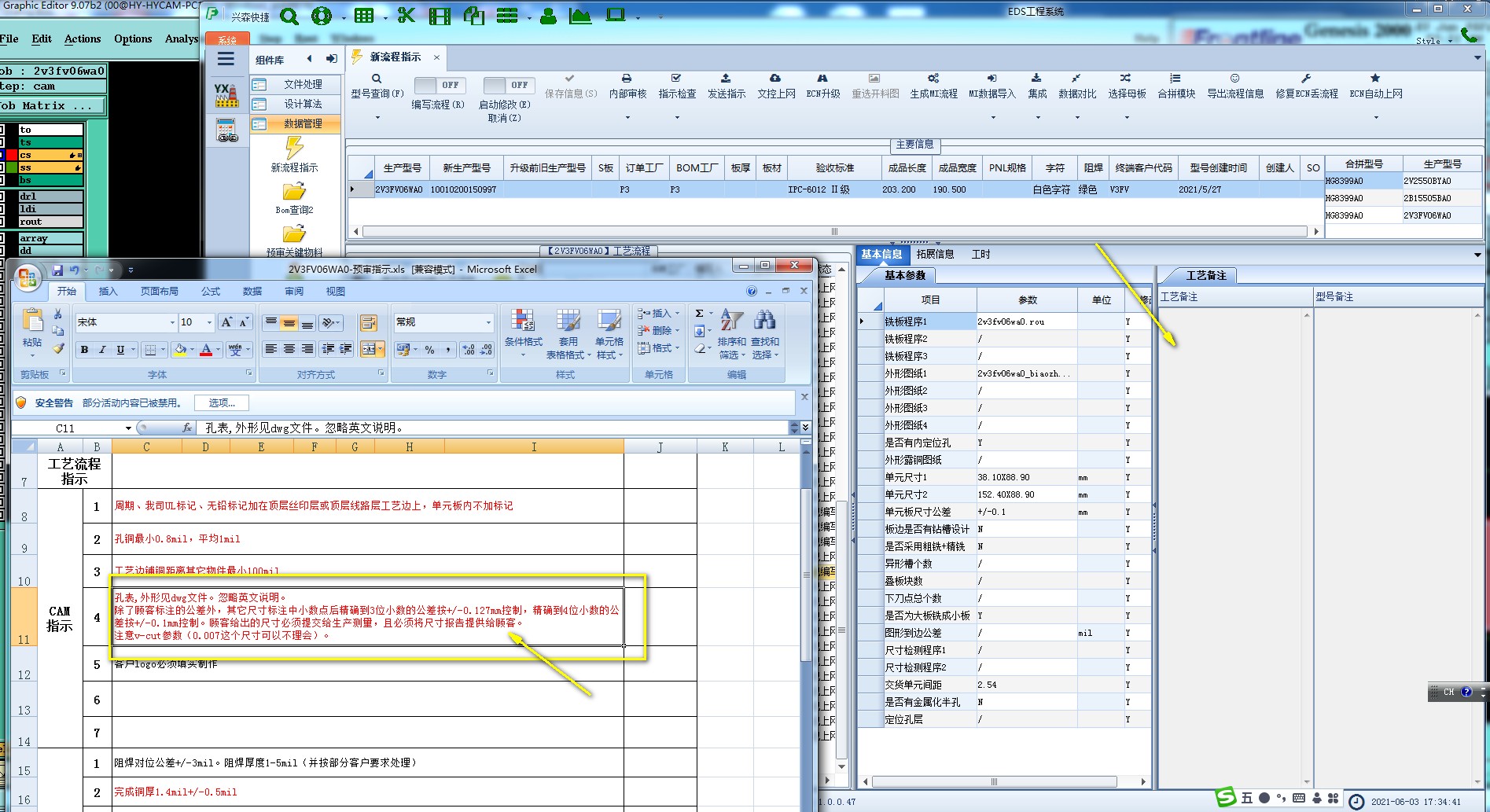Open the green grid table icon in EDS toolbar

(364, 16)
